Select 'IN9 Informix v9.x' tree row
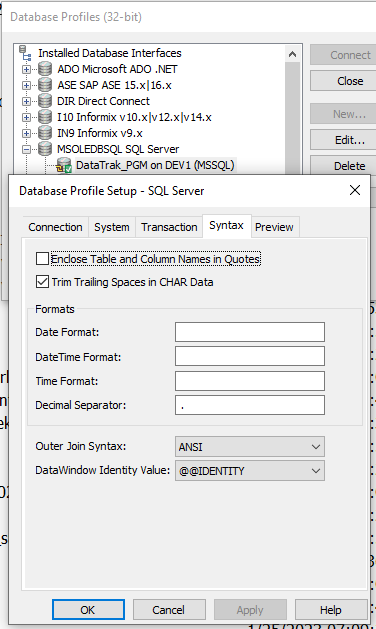The width and height of the screenshot is (376, 629). [100, 133]
